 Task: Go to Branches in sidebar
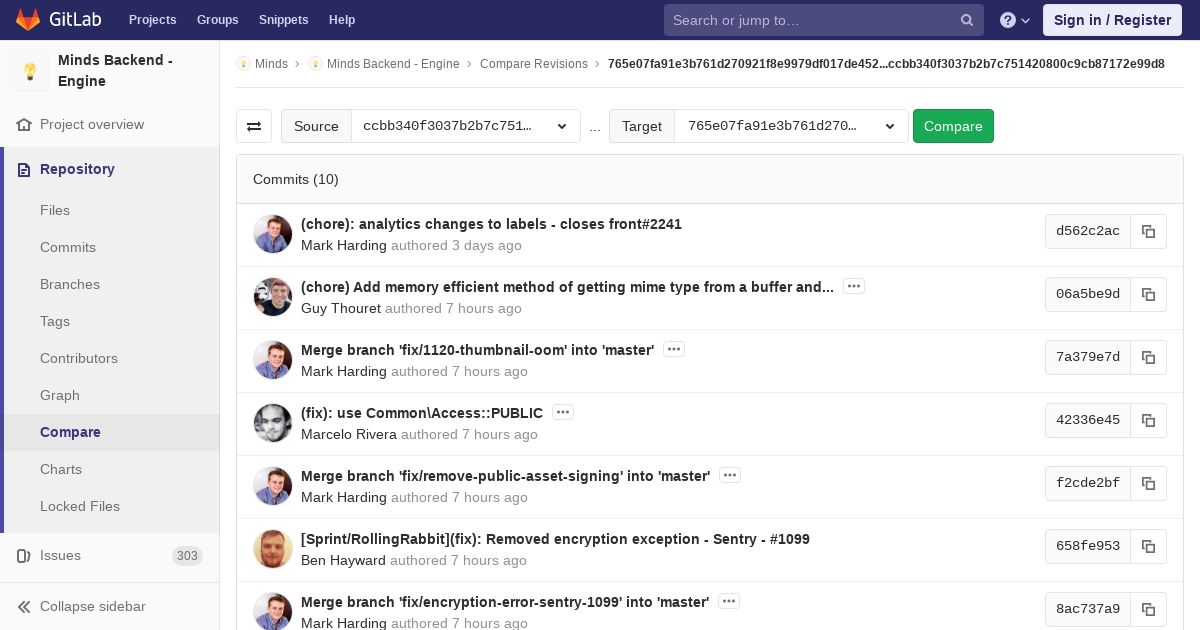pos(70,284)
